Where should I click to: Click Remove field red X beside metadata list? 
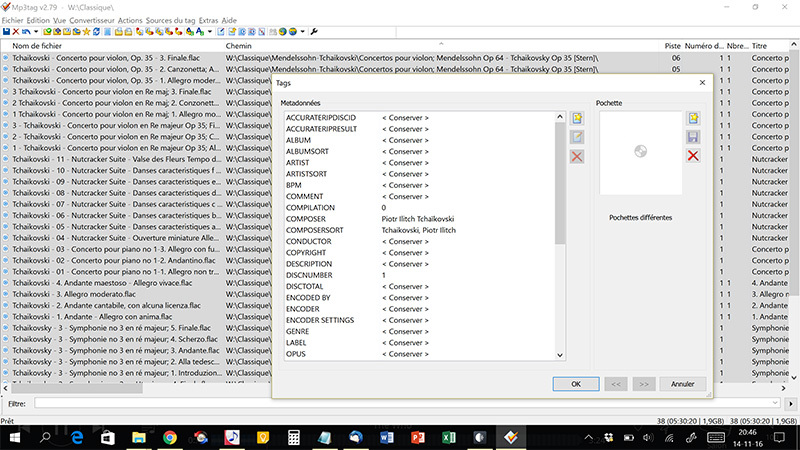click(x=577, y=157)
